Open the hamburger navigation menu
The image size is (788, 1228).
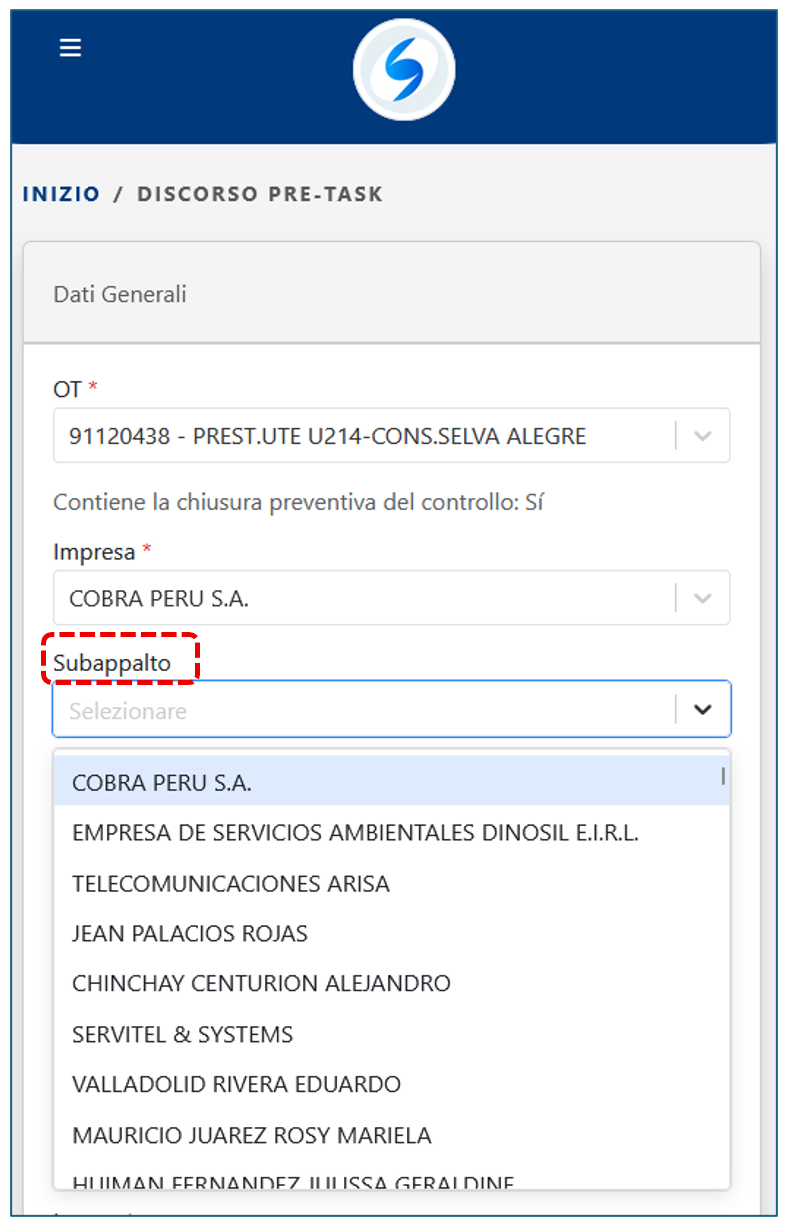click(70, 48)
